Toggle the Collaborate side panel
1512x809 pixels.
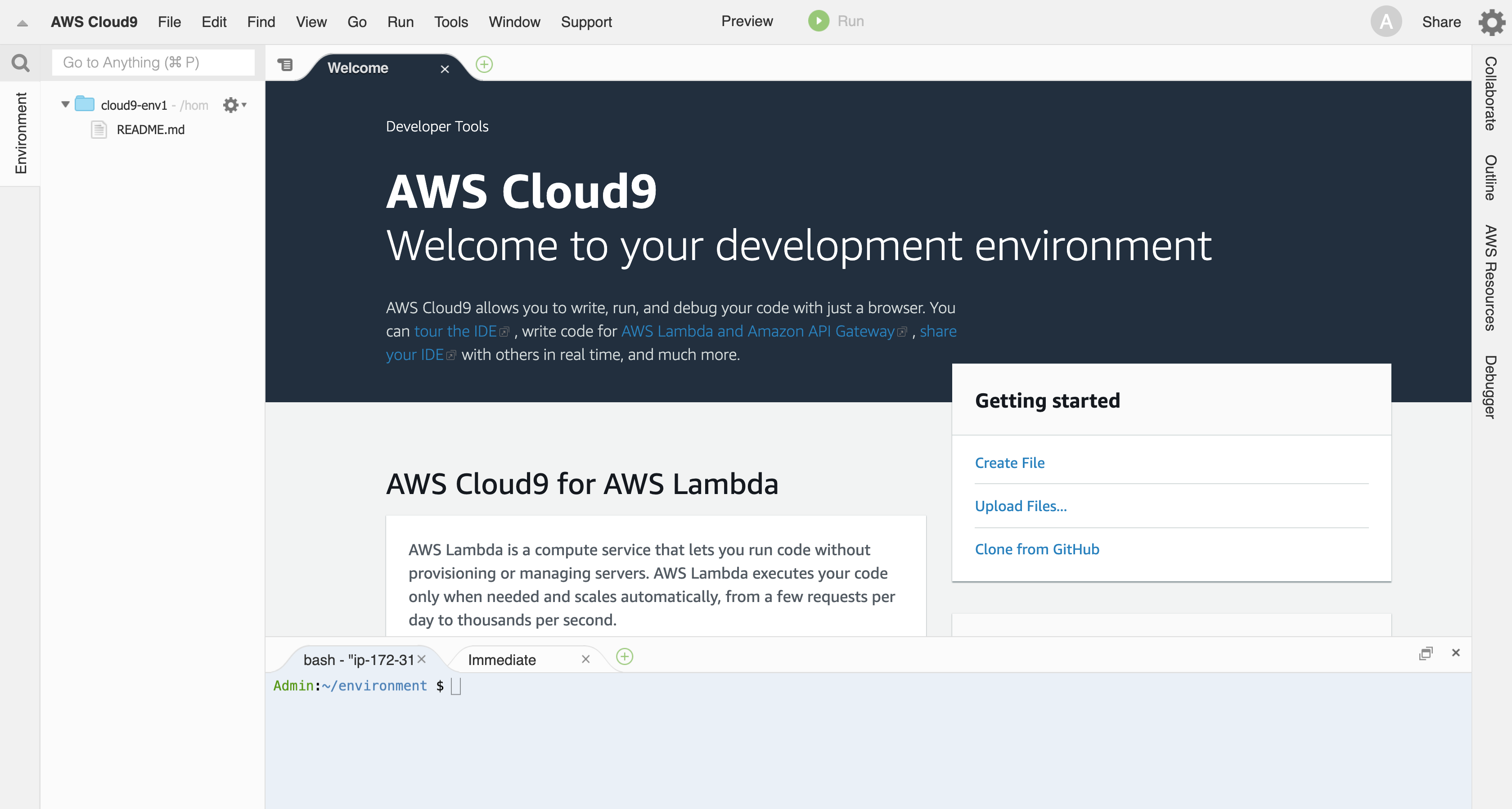(x=1491, y=93)
